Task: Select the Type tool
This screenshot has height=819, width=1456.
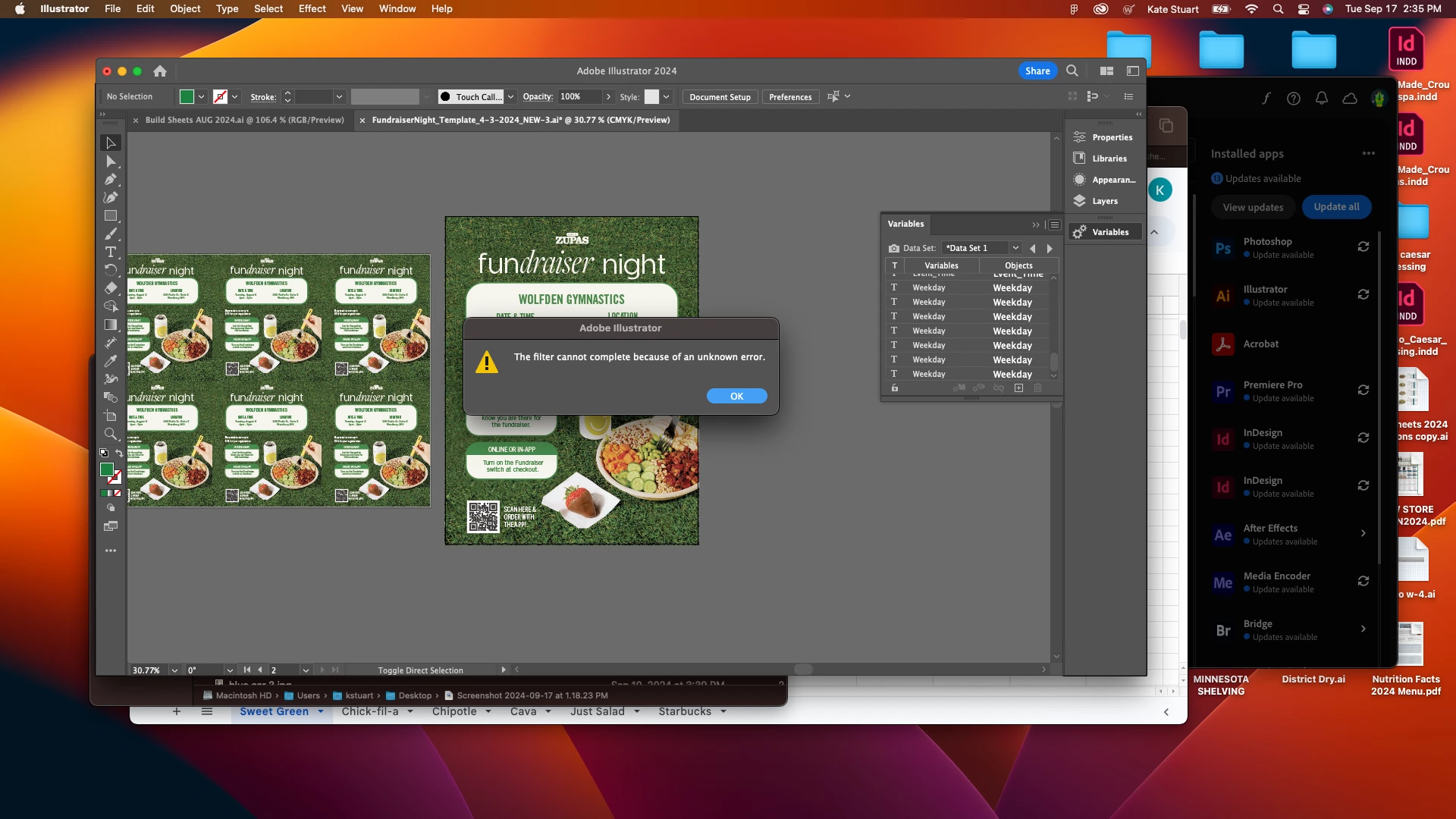Action: pos(110,252)
